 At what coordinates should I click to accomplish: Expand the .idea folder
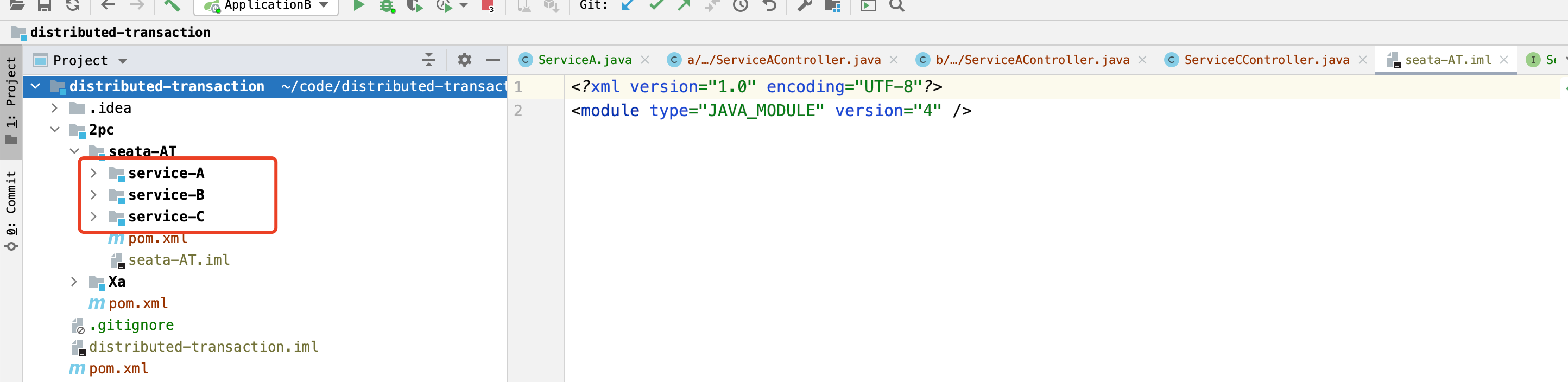[x=55, y=107]
